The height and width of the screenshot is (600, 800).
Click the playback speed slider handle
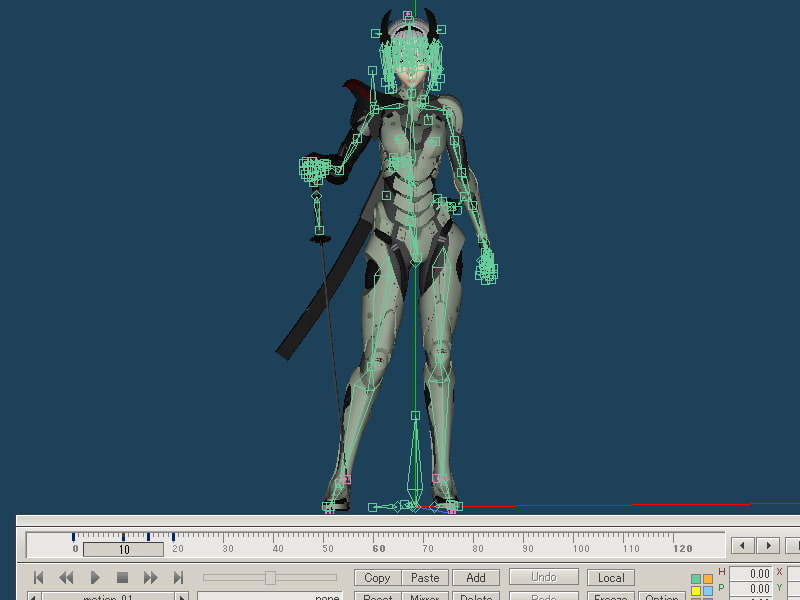click(270, 577)
